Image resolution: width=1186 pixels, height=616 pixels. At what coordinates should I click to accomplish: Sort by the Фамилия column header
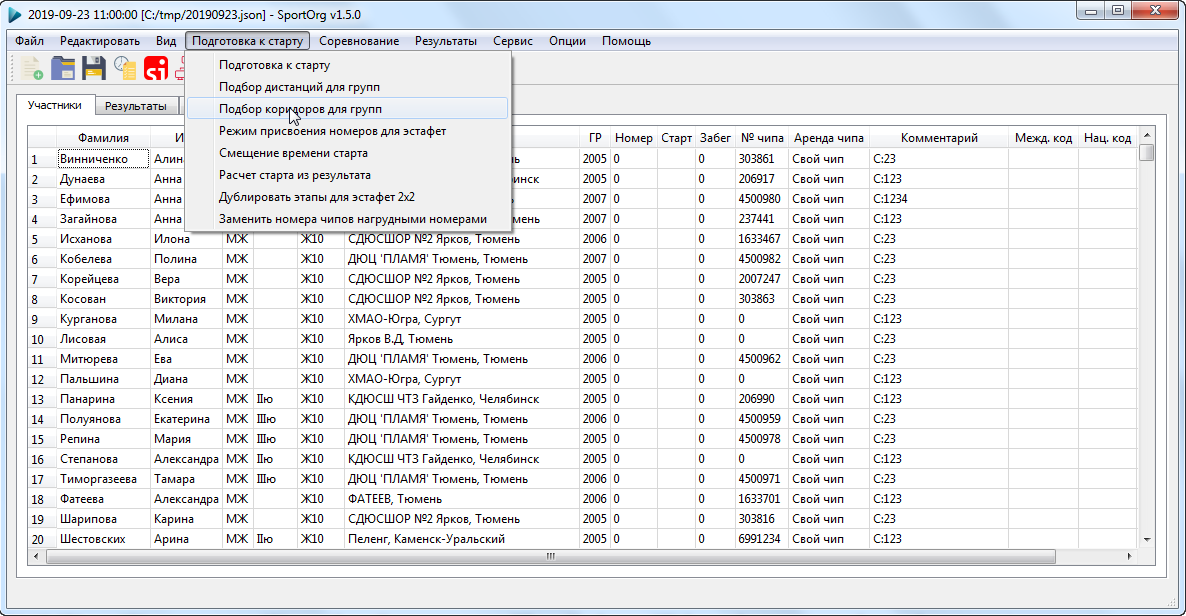[x=103, y=138]
